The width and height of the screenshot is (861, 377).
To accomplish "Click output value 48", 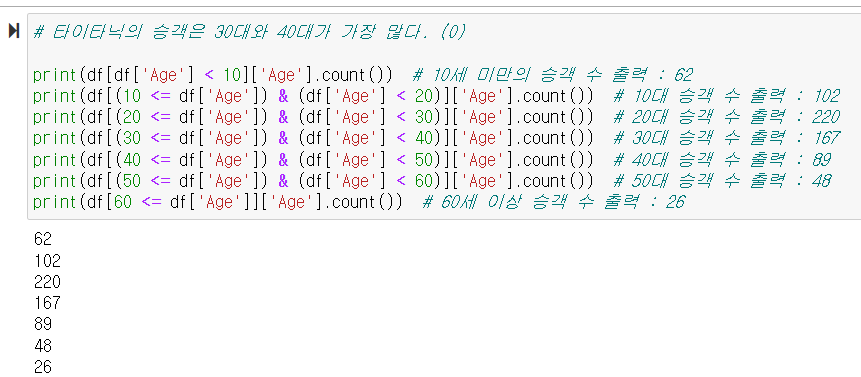I will click(x=42, y=346).
